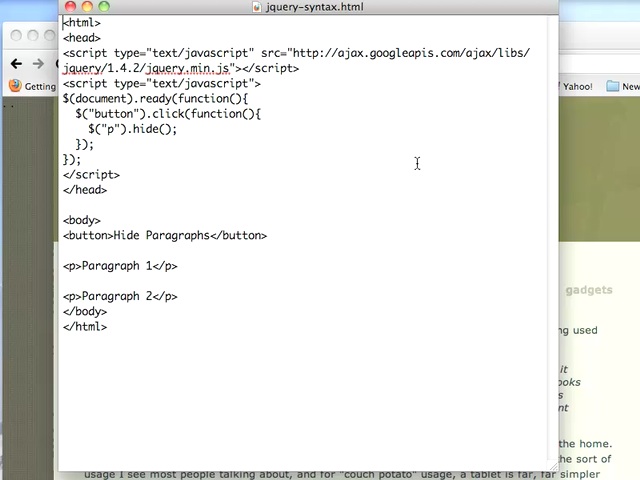Click the document icon in editor title bar

[257, 7]
